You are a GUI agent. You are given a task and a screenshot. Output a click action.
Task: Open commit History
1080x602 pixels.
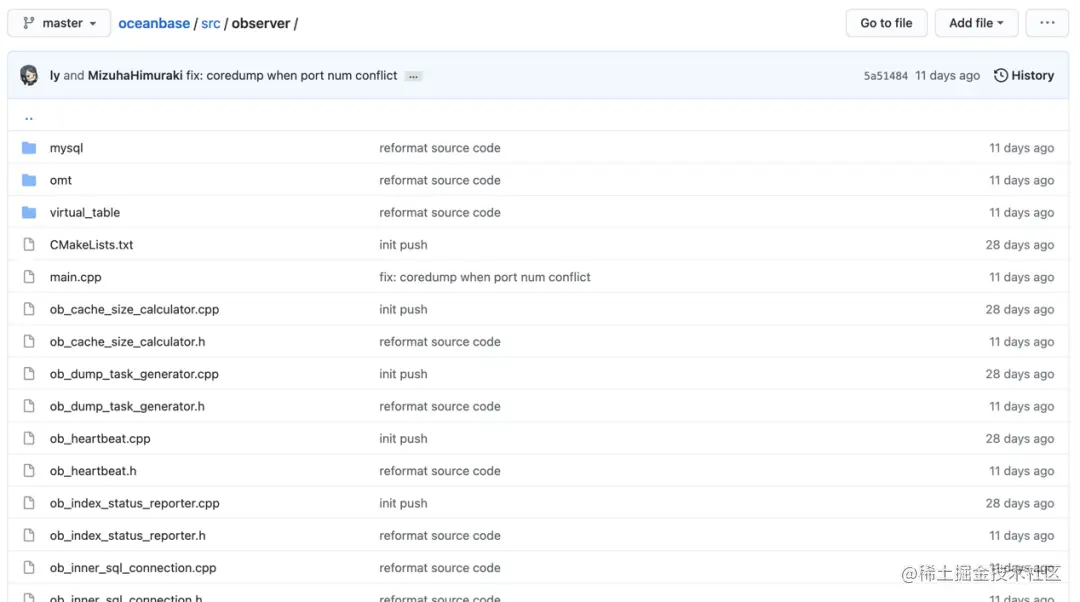point(1024,75)
